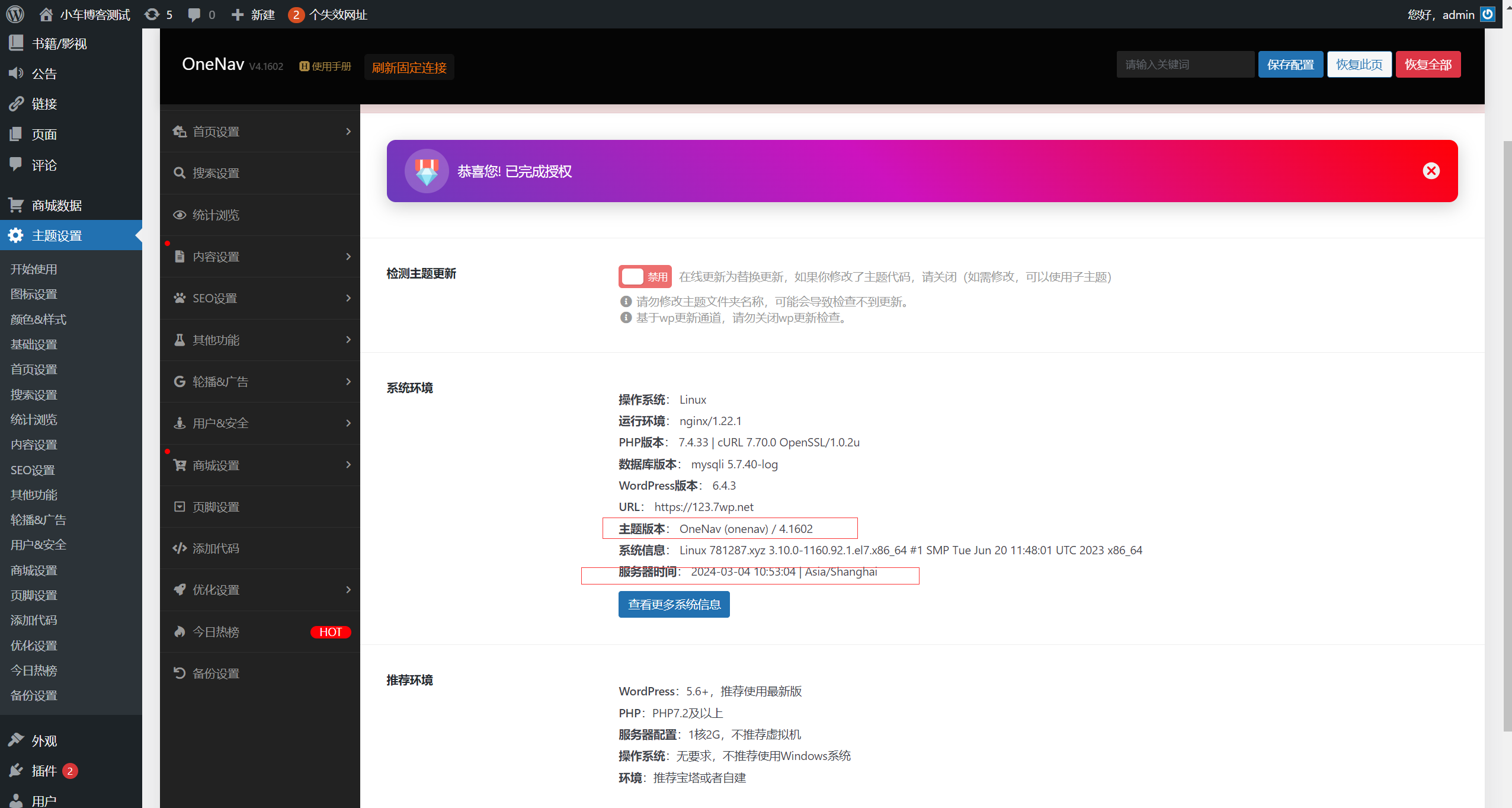
Task: Expand 商城设置 panel chevron
Action: [348, 465]
